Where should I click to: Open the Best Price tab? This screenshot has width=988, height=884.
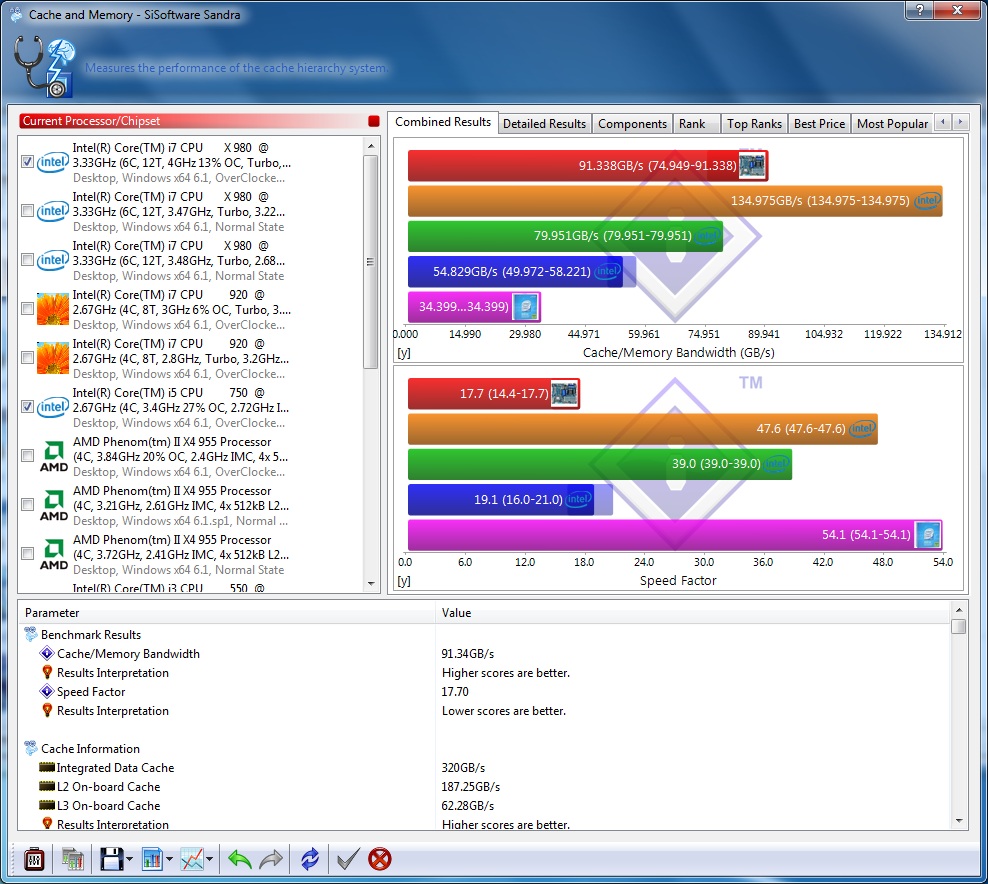click(x=819, y=124)
